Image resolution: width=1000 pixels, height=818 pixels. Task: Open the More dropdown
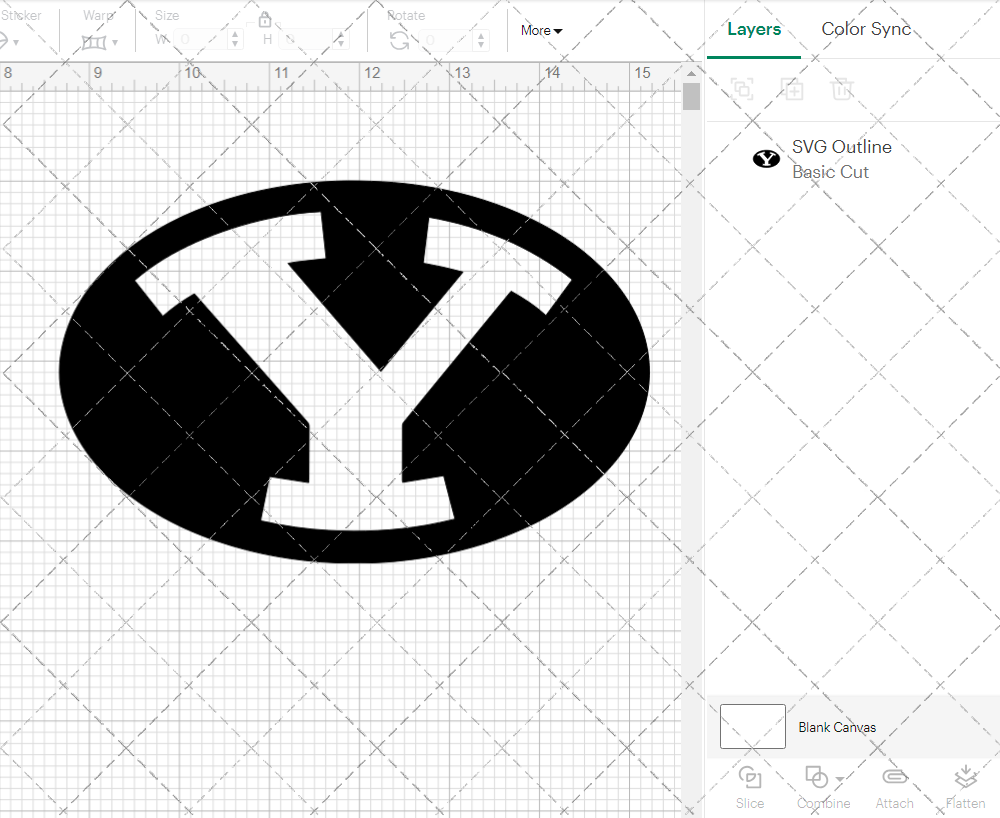(540, 30)
